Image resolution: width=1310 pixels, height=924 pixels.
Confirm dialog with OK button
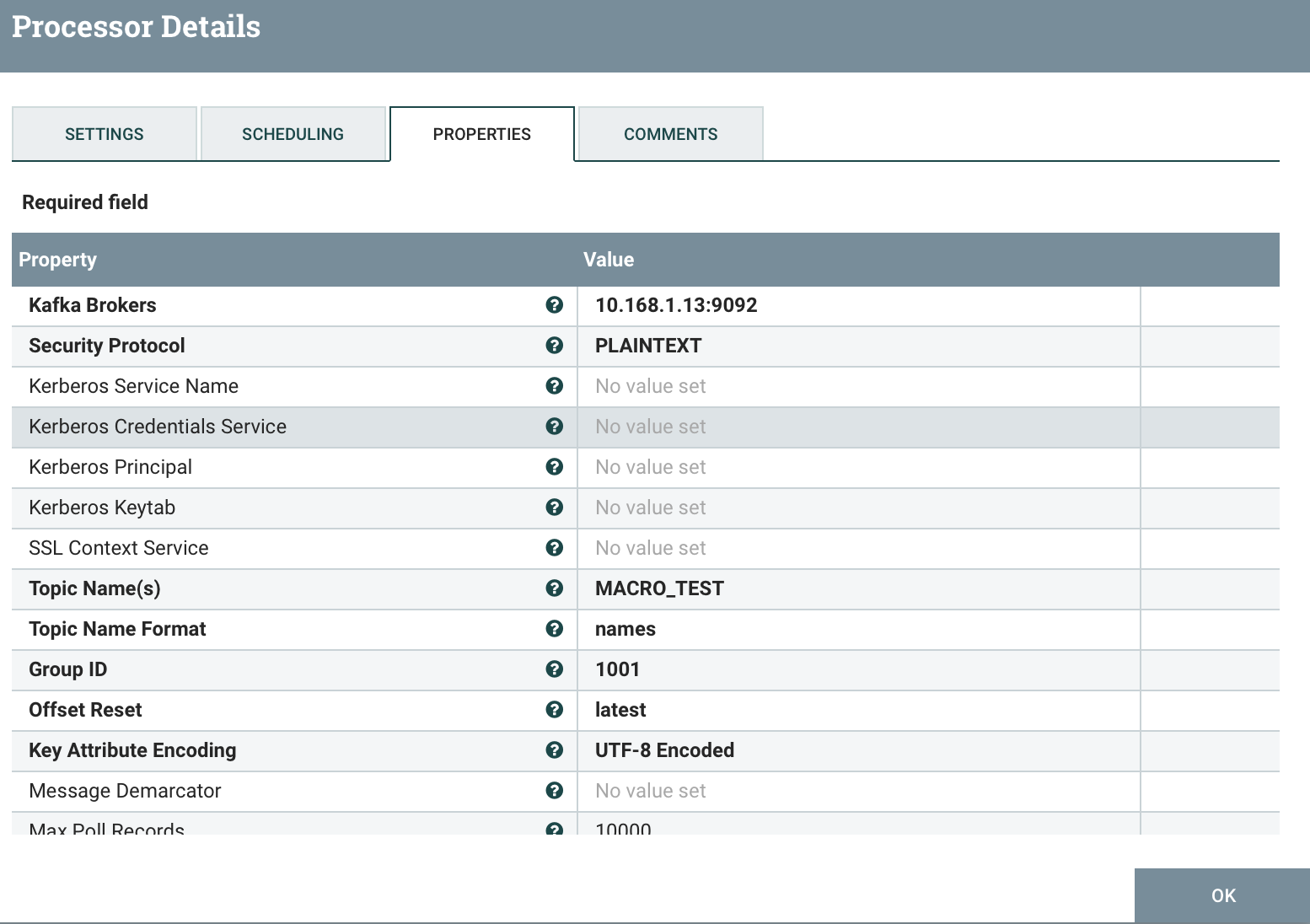1222,895
